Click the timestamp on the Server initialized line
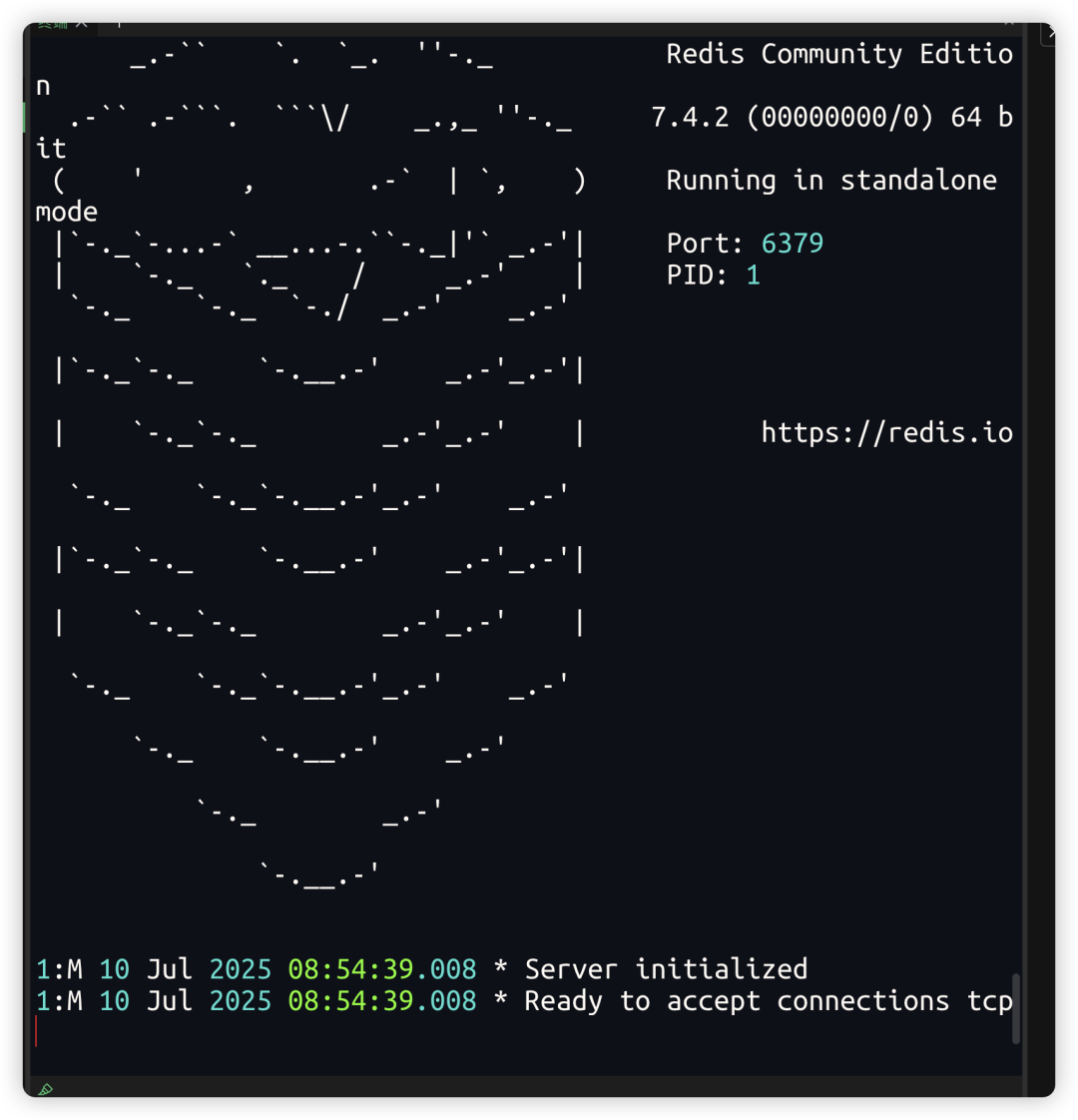This screenshot has height=1120, width=1078. [382, 969]
